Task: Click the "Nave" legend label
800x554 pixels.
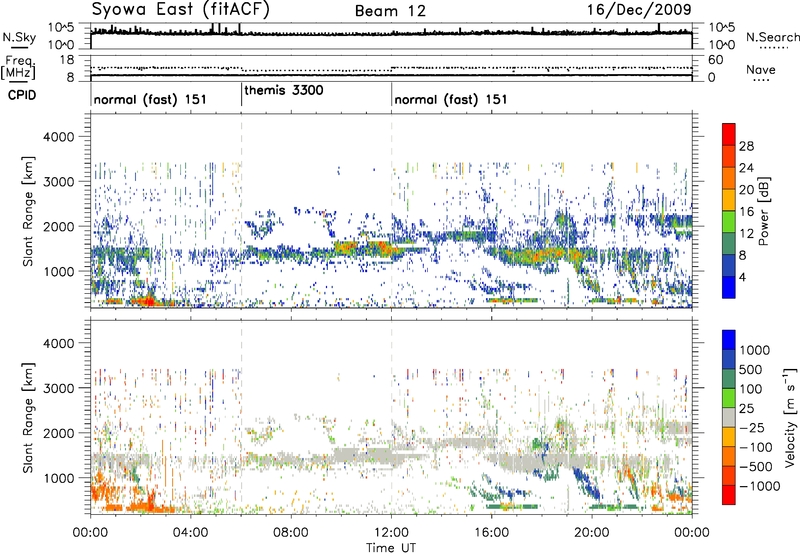Action: click(761, 69)
